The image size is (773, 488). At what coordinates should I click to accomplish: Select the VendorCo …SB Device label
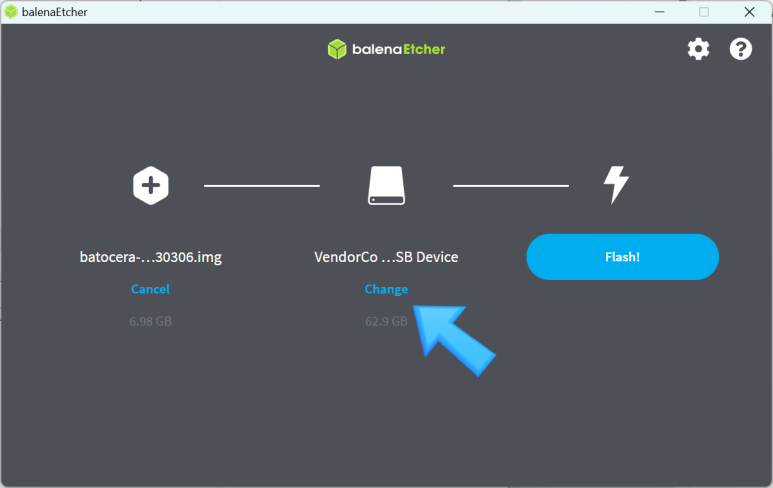point(386,257)
